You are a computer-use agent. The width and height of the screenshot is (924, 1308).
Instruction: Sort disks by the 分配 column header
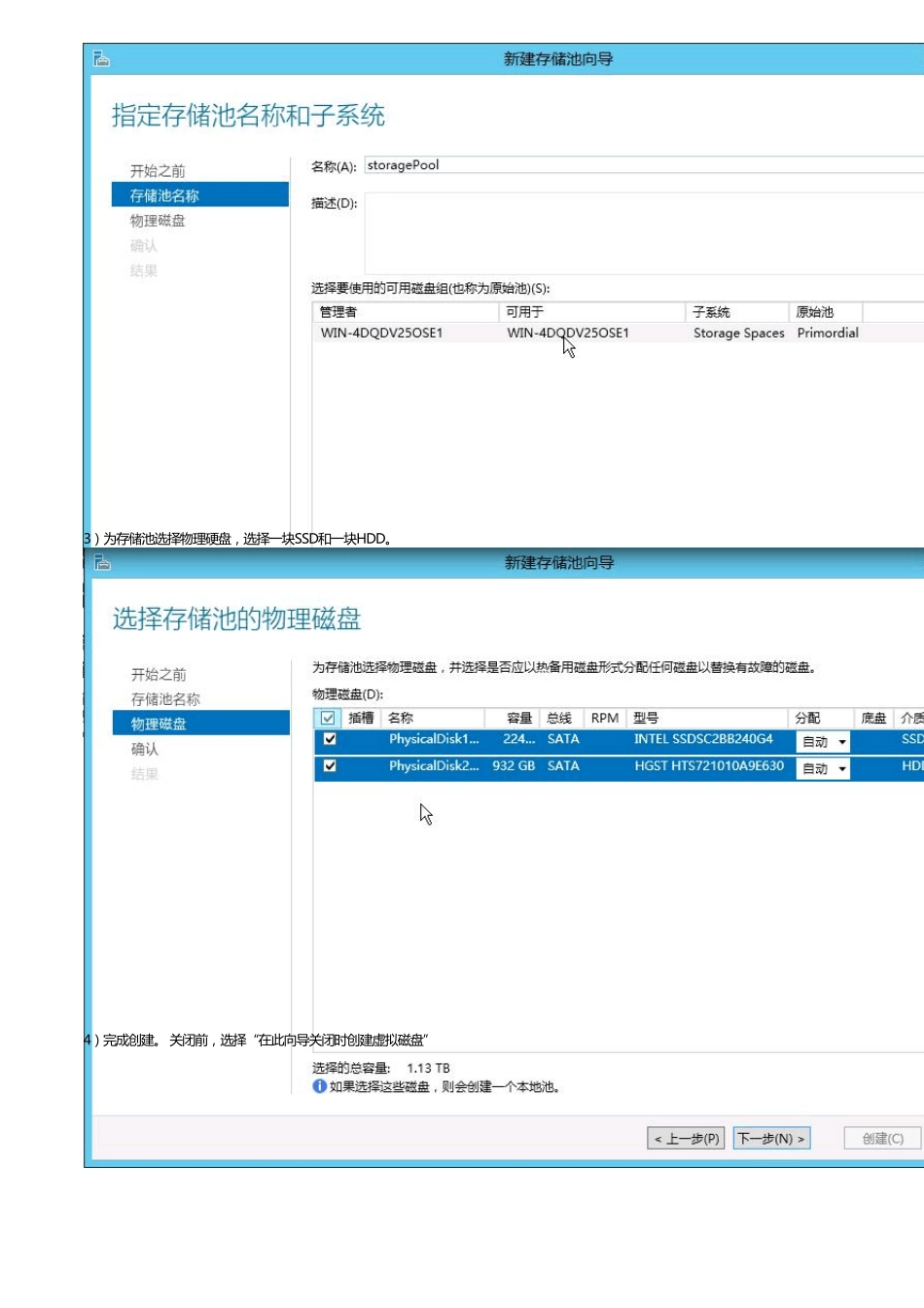(822, 718)
